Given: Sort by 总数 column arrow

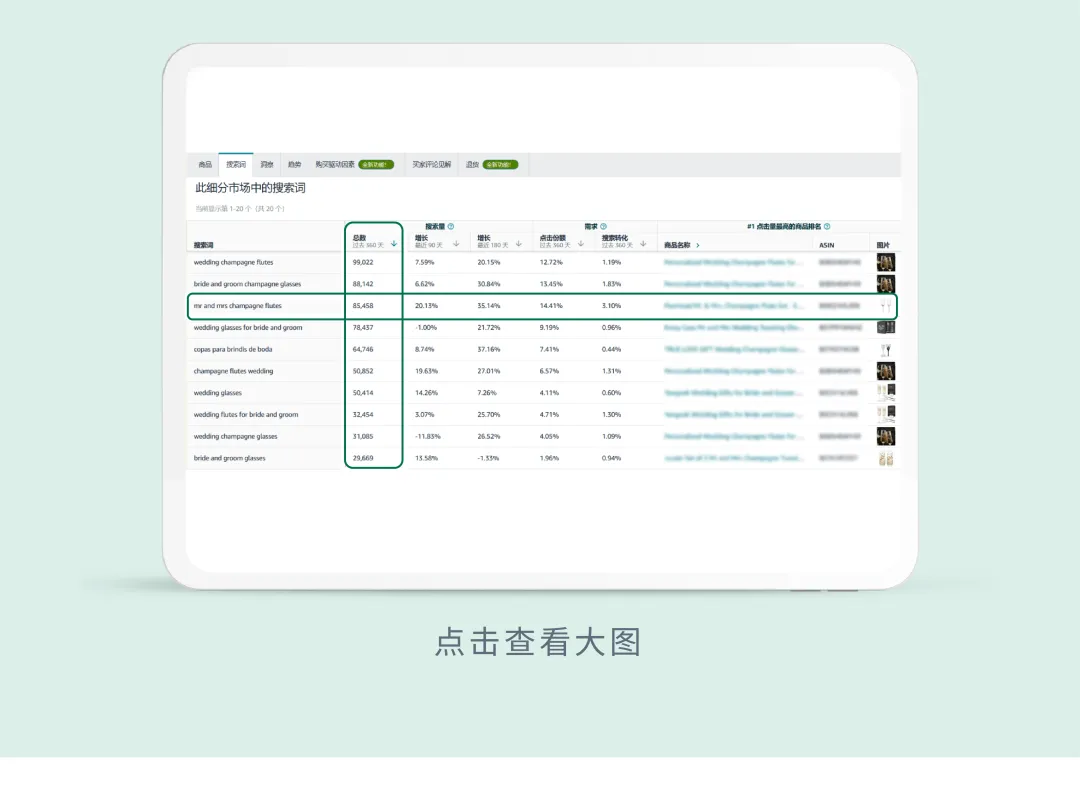Looking at the screenshot, I should [x=394, y=244].
